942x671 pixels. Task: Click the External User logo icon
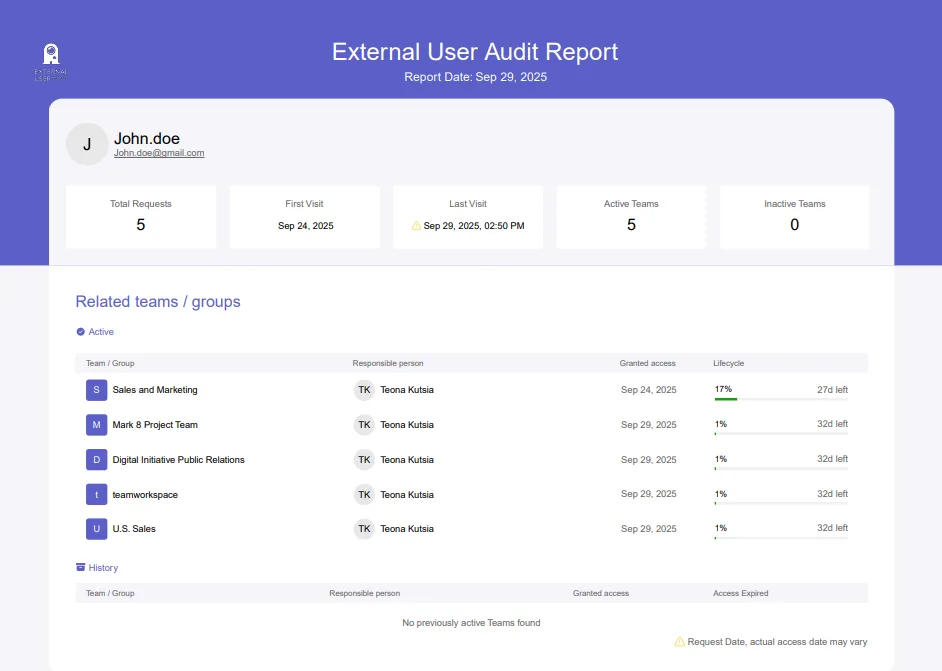tap(51, 61)
